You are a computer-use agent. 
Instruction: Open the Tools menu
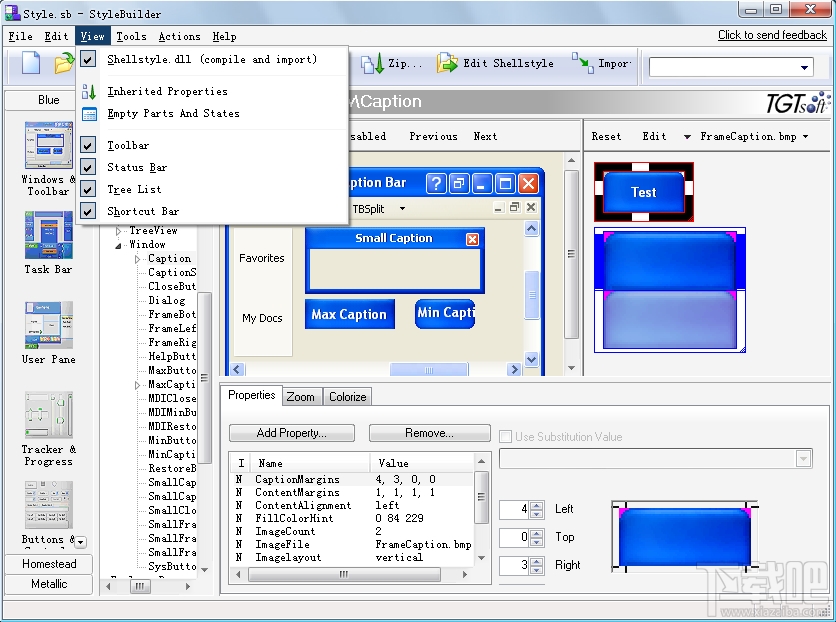coord(131,36)
